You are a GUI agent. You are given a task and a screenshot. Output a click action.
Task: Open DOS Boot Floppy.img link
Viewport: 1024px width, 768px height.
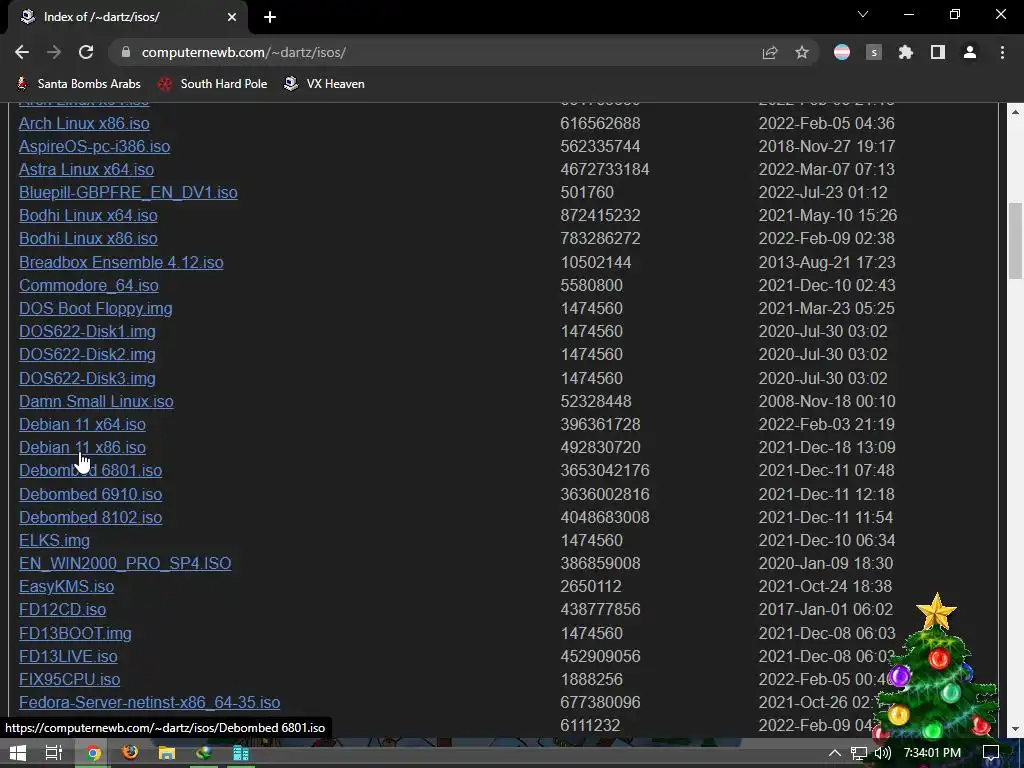click(96, 308)
